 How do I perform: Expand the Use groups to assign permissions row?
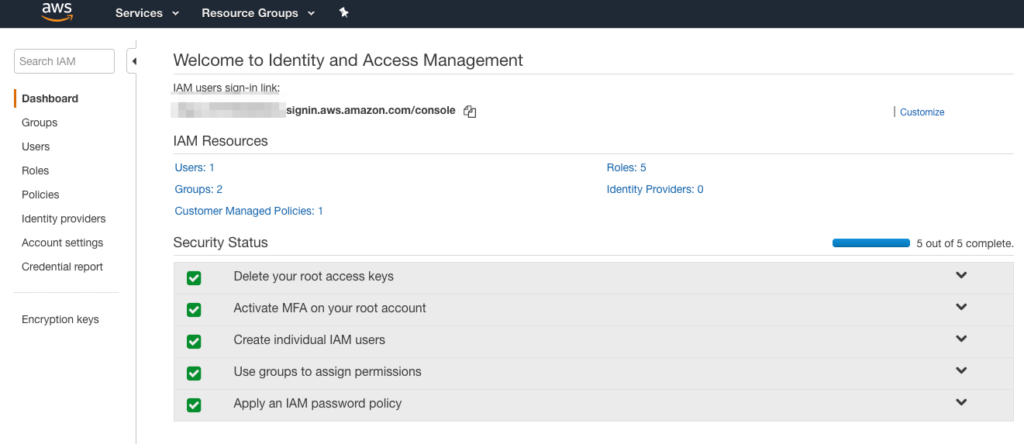[x=961, y=370]
